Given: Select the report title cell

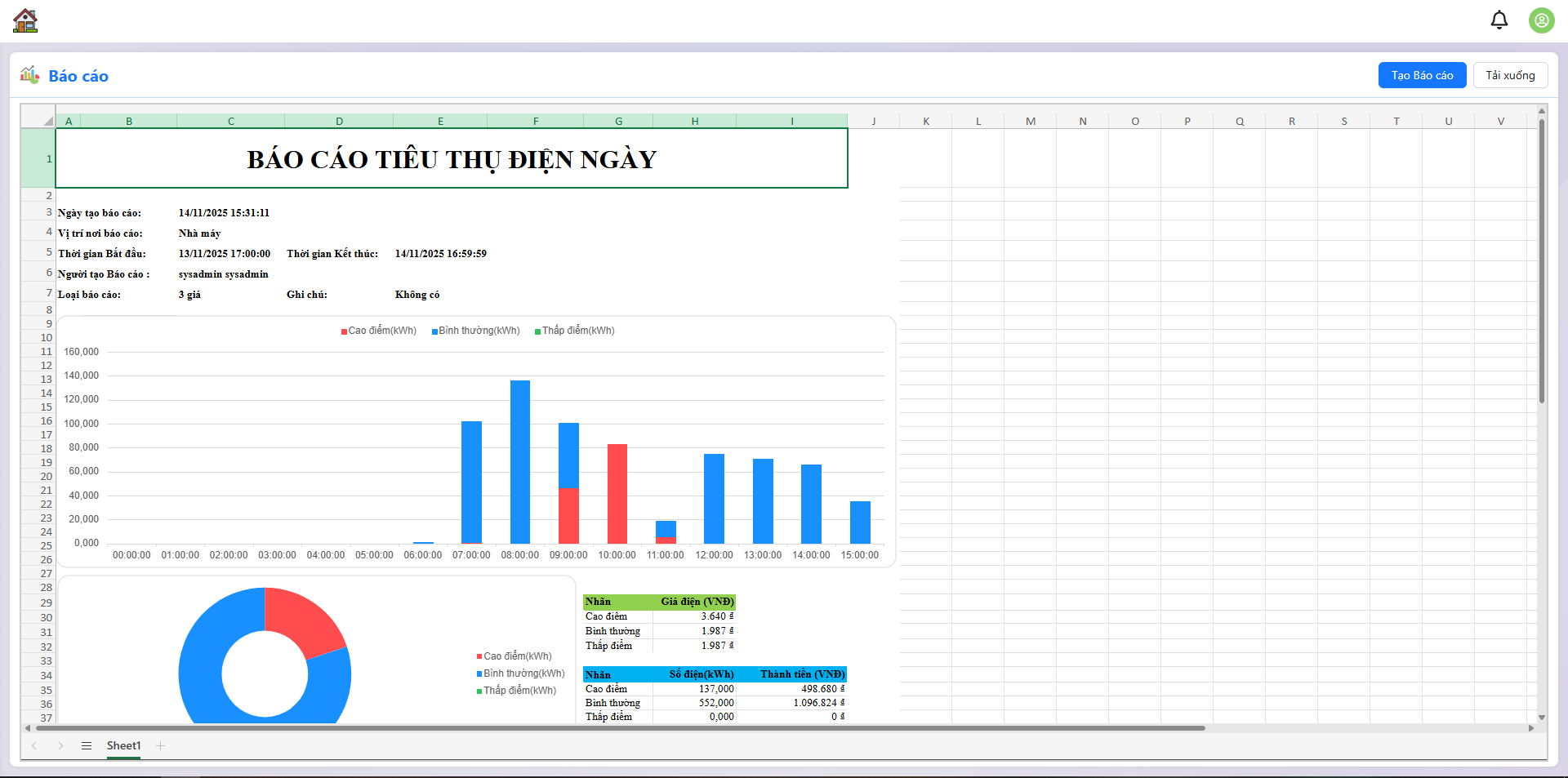Looking at the screenshot, I should pyautogui.click(x=452, y=158).
